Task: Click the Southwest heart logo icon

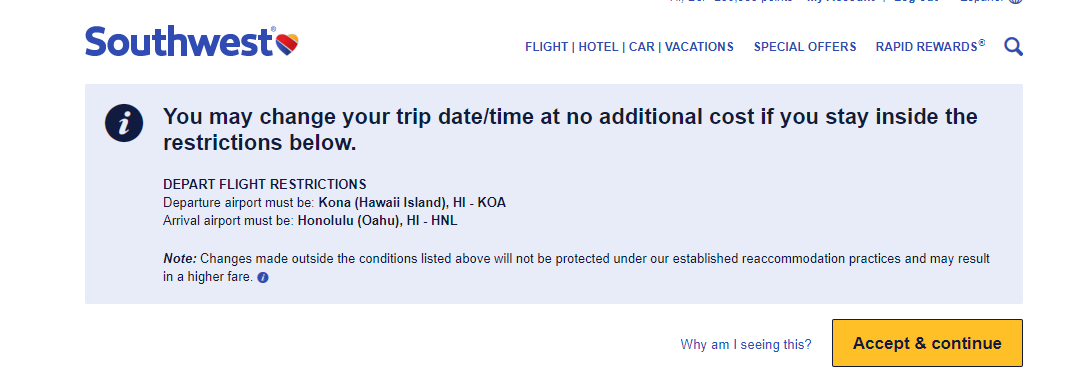Action: coord(287,44)
